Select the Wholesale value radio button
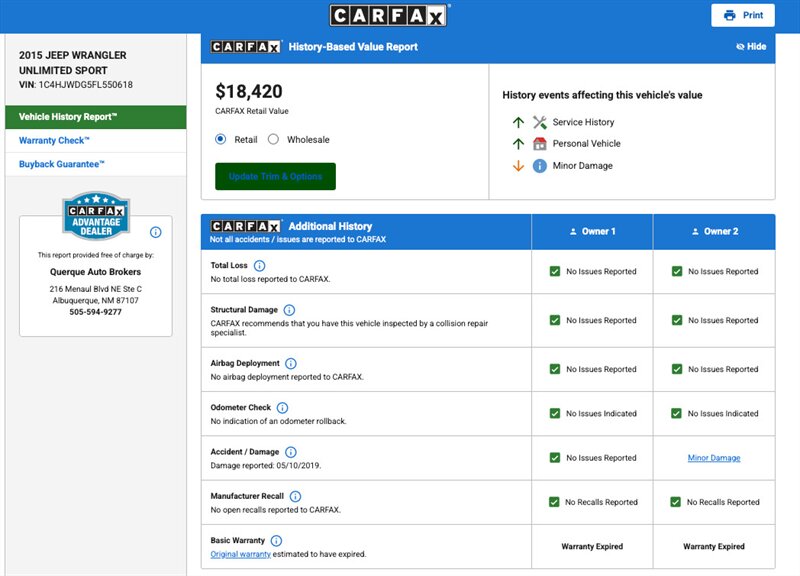This screenshot has width=800, height=576. click(273, 140)
